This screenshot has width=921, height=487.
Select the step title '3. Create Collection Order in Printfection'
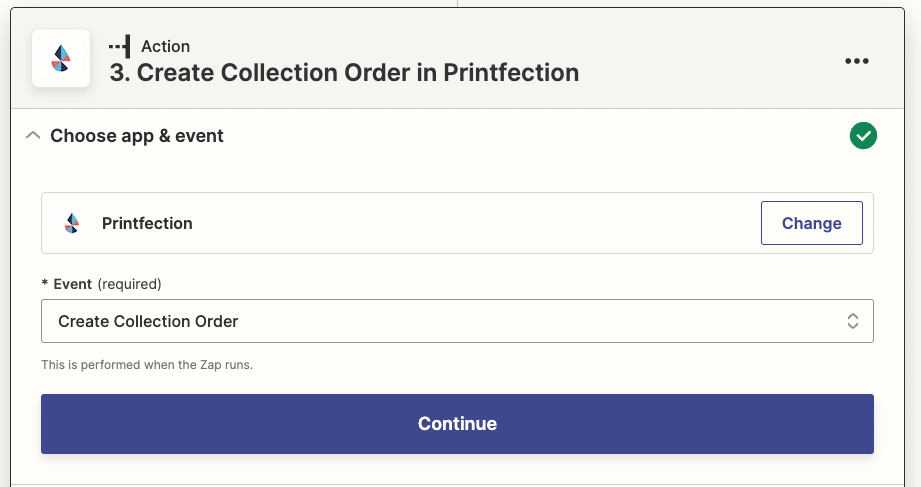click(x=344, y=73)
